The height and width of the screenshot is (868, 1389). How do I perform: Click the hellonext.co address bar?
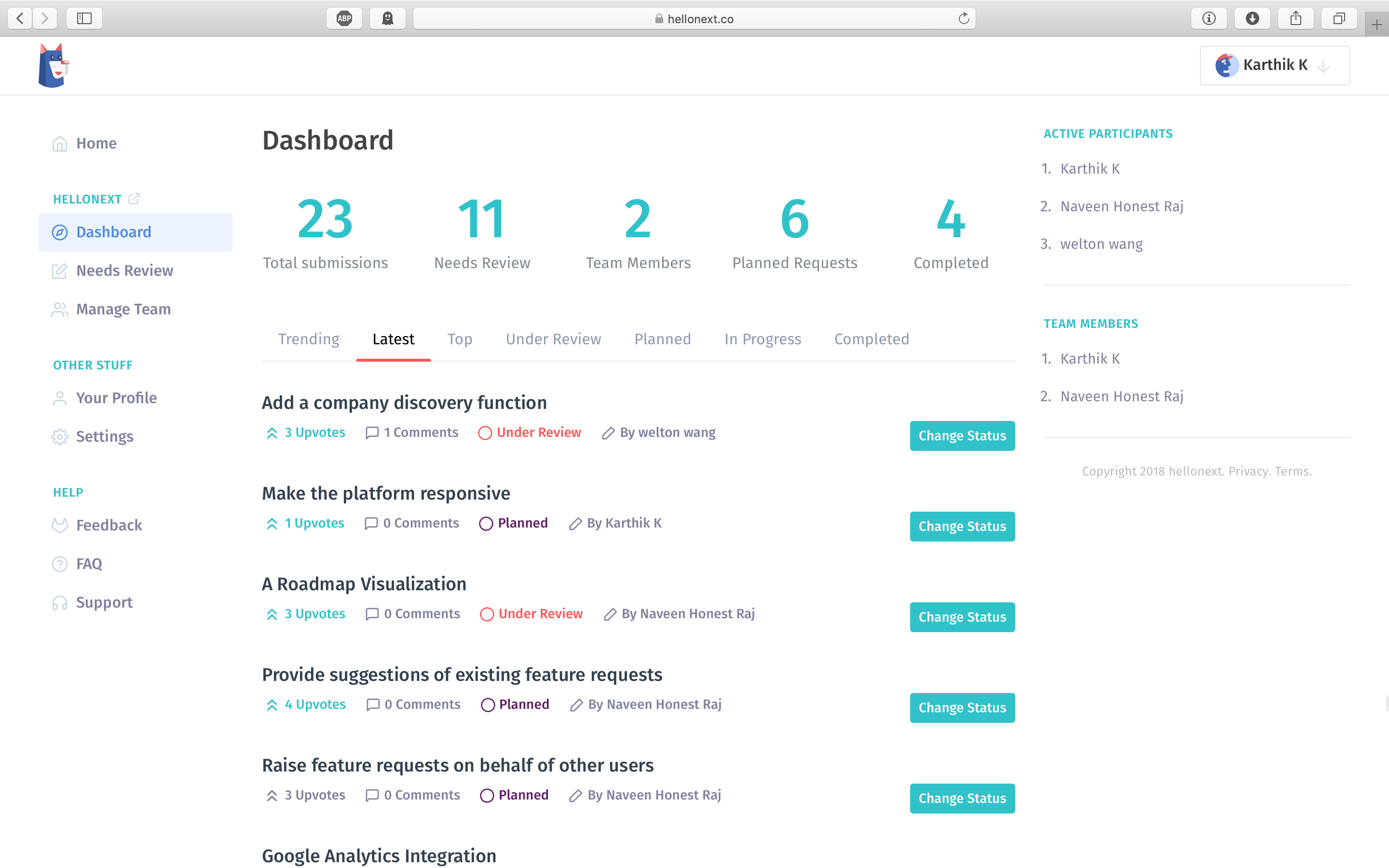coord(694,18)
